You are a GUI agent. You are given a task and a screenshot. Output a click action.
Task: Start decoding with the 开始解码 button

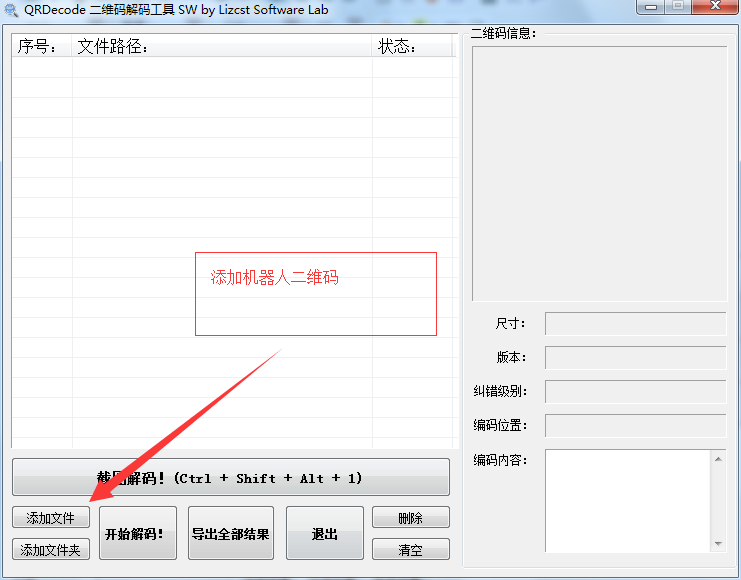138,534
